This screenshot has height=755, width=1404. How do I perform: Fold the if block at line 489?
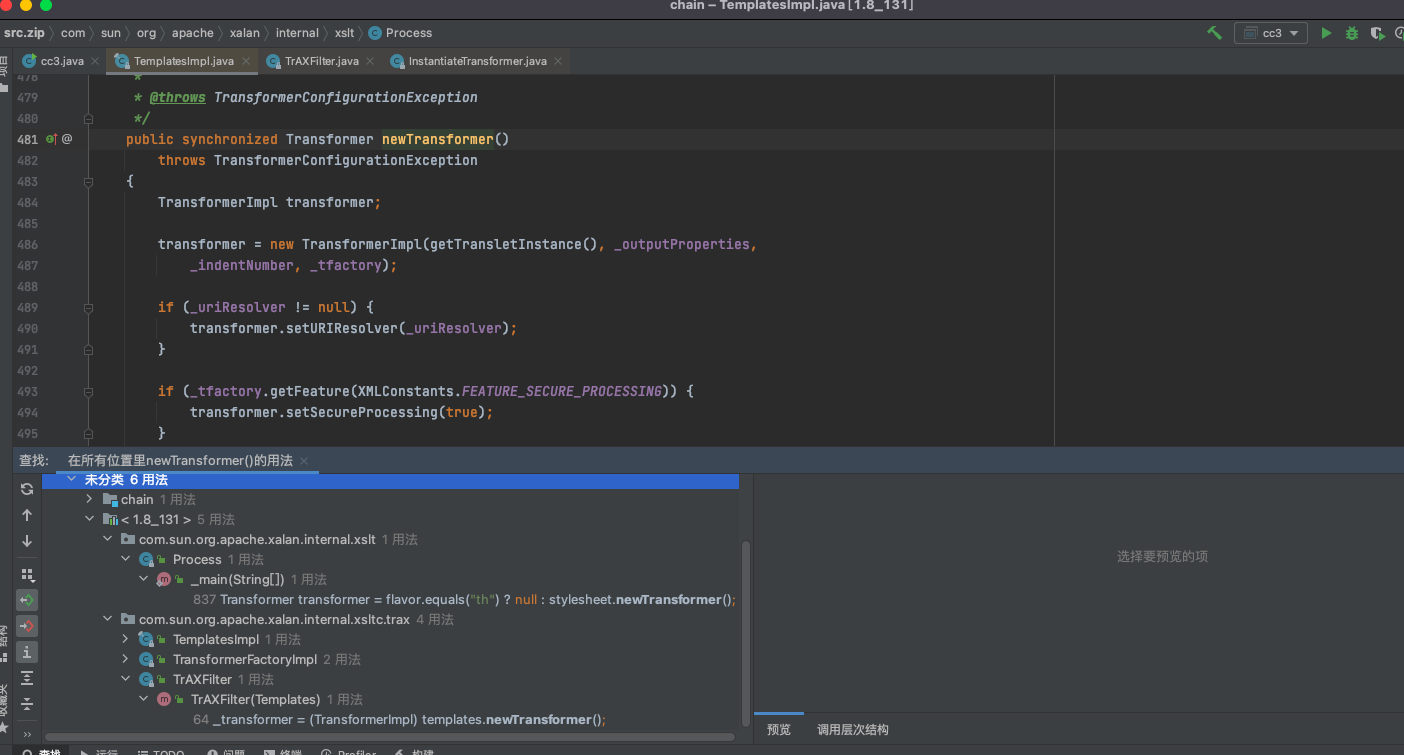88,307
